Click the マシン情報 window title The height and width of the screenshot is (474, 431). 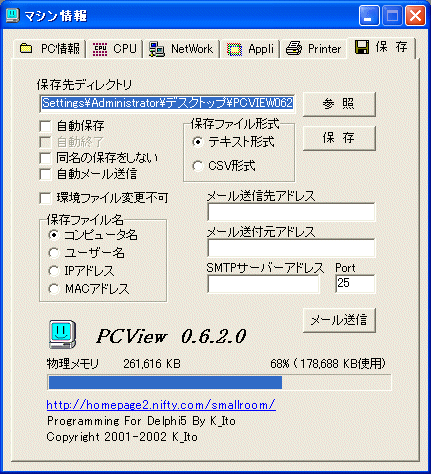point(56,16)
